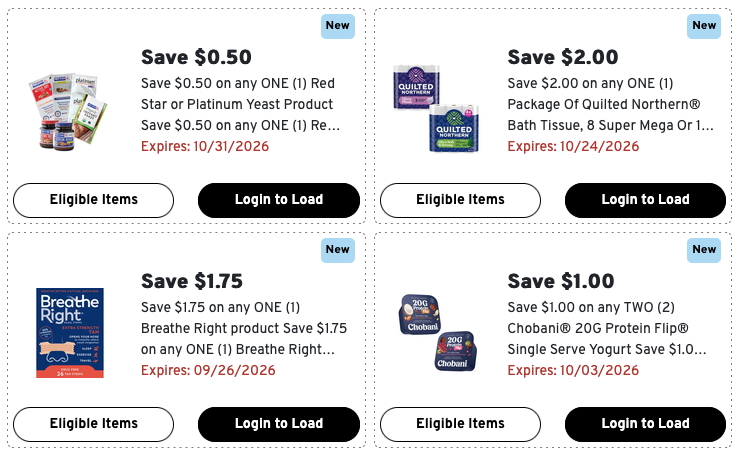740x450 pixels.
Task: Click the Save $0.50 coupon heading
Action: [196, 57]
